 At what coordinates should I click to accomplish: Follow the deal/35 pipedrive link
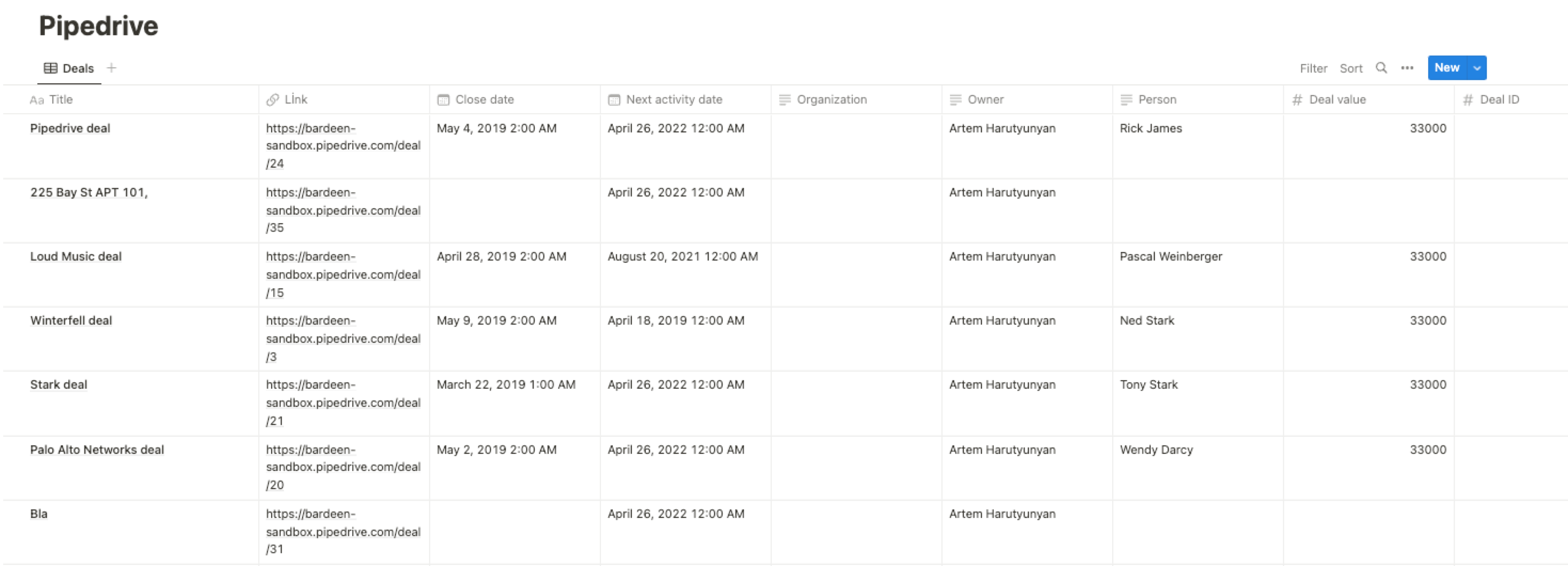(343, 210)
